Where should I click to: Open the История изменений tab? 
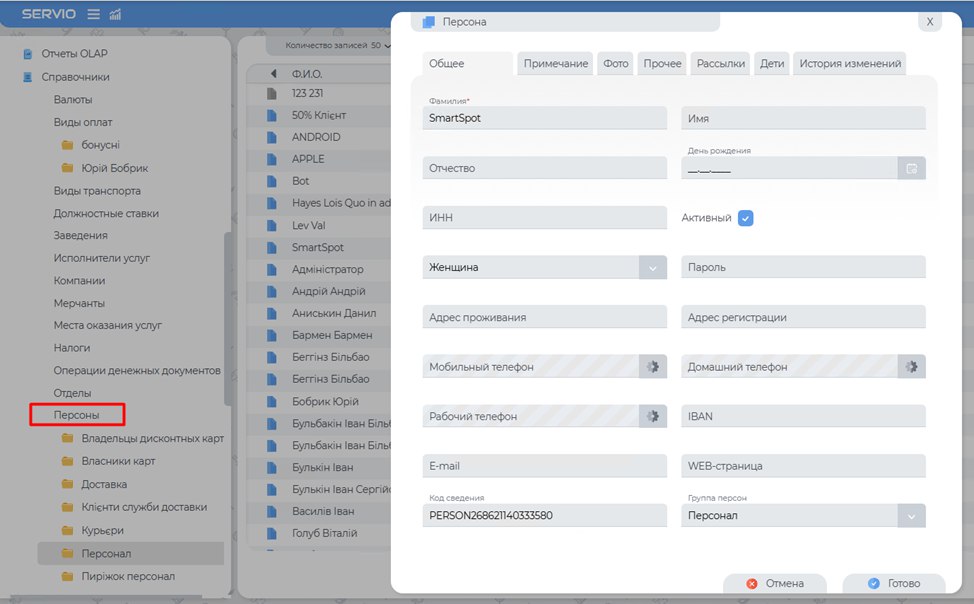(849, 64)
